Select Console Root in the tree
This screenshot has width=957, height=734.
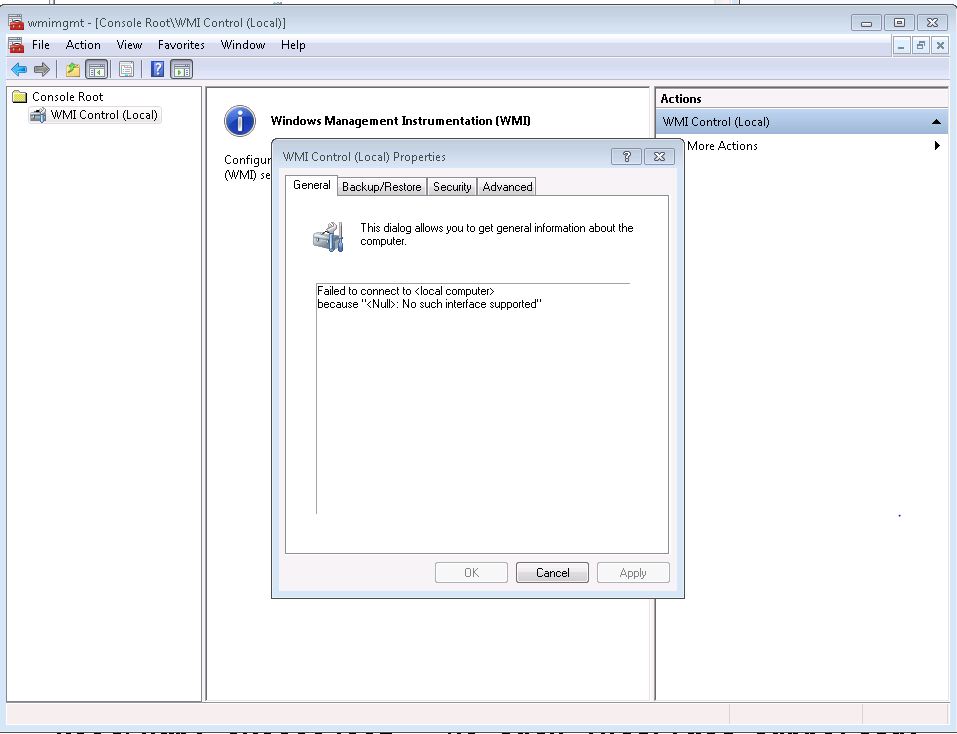(67, 96)
